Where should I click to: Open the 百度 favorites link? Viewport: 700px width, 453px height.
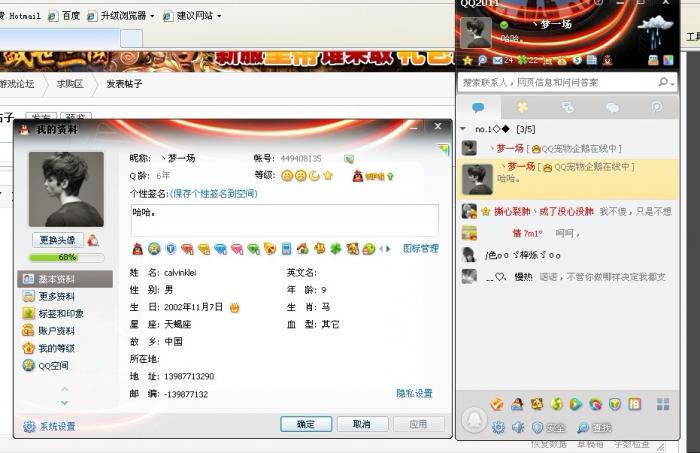pos(64,16)
